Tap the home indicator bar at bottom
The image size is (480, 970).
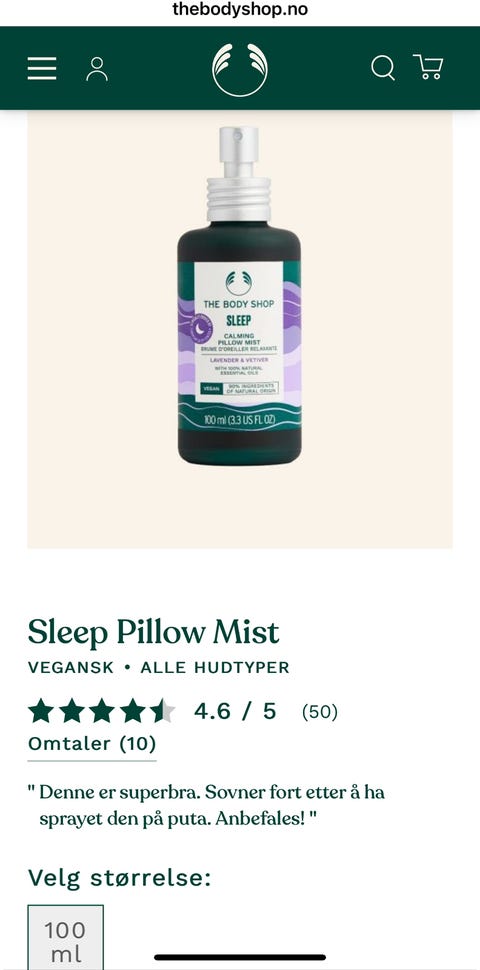(240, 958)
